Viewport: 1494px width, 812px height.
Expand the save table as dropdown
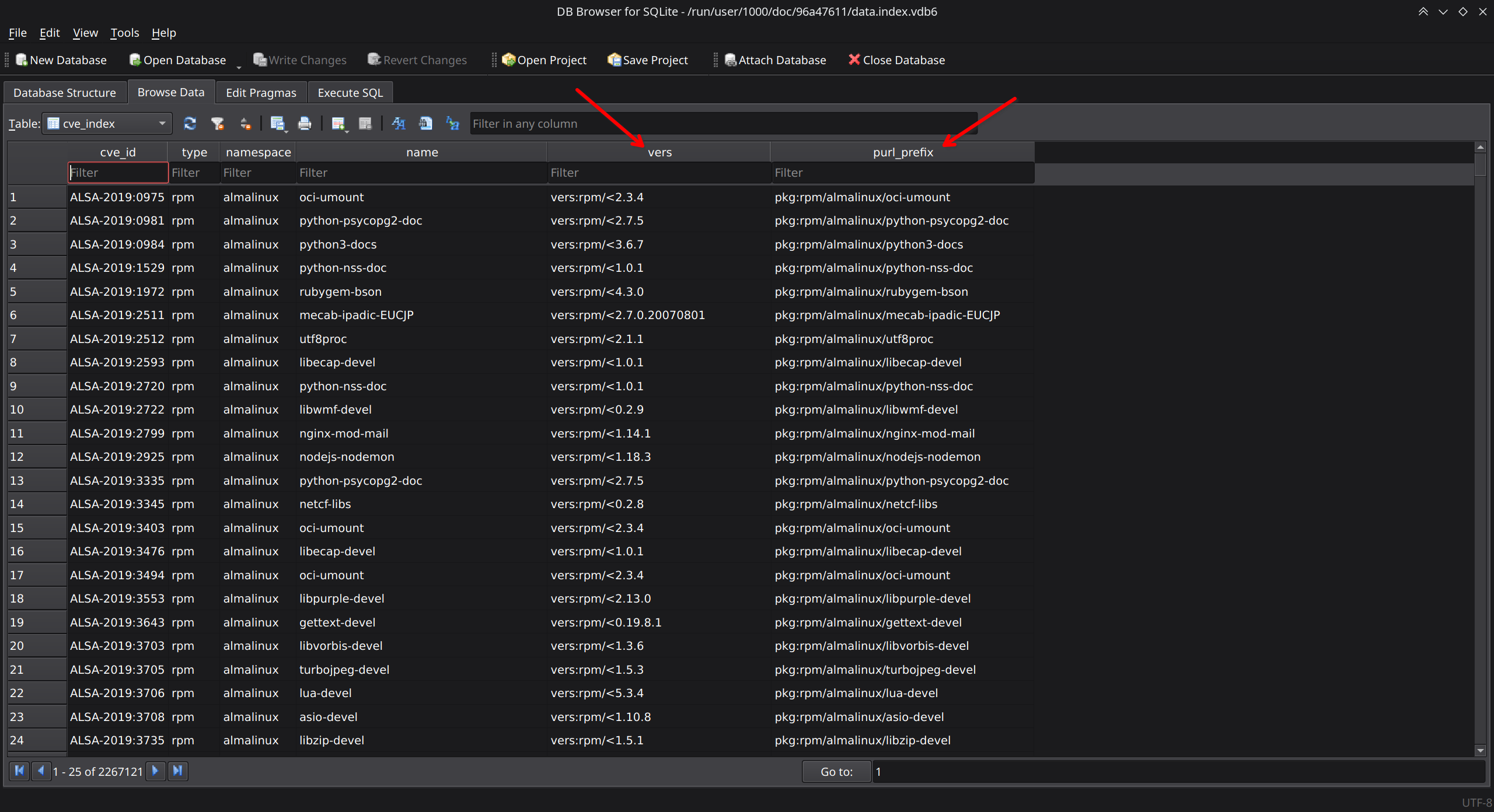286,131
